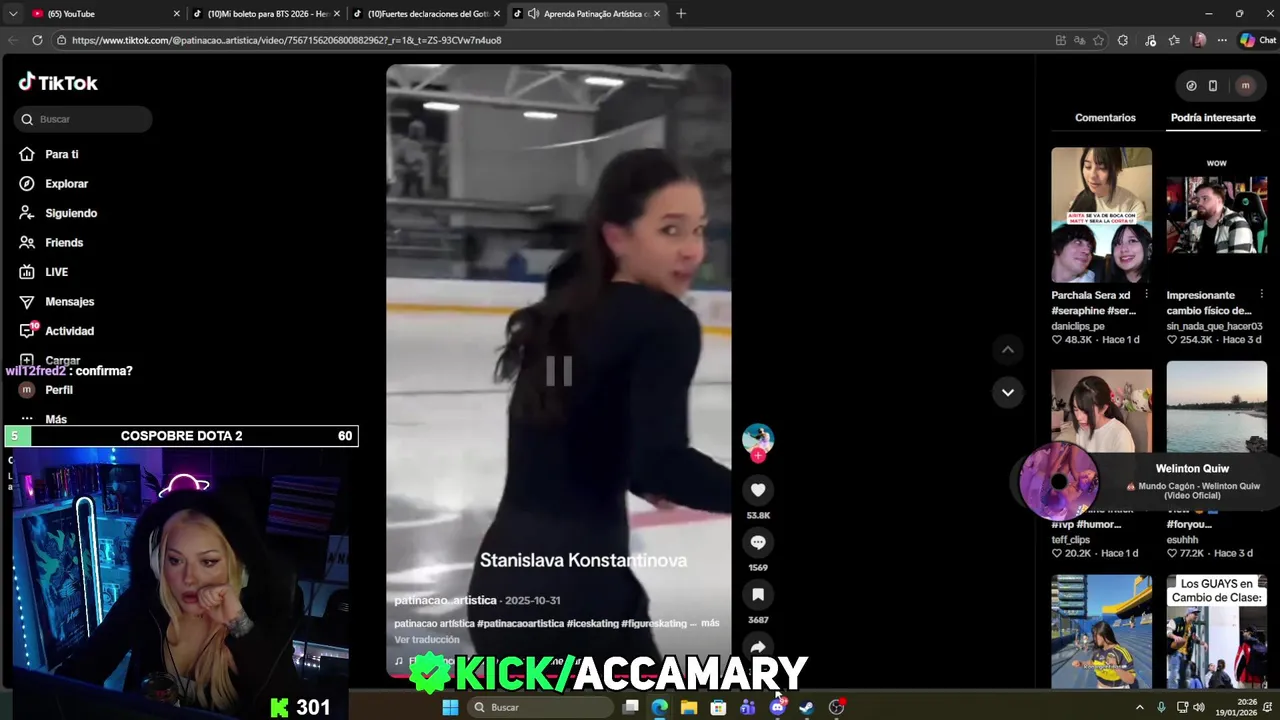1280x720 pixels.
Task: Click the media control music icon in toolbar
Action: point(1150,40)
